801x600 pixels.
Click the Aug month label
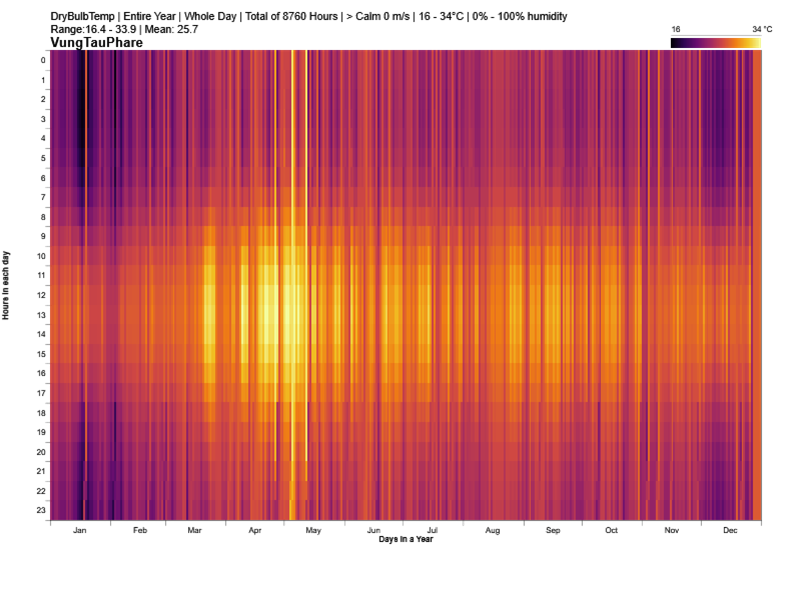coord(492,530)
